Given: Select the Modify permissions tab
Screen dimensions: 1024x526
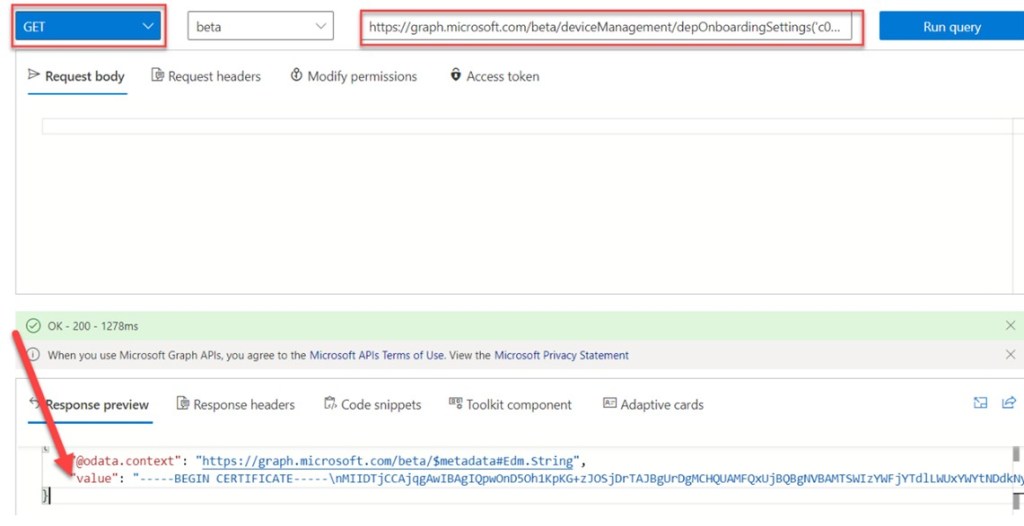Looking at the screenshot, I should pos(353,76).
